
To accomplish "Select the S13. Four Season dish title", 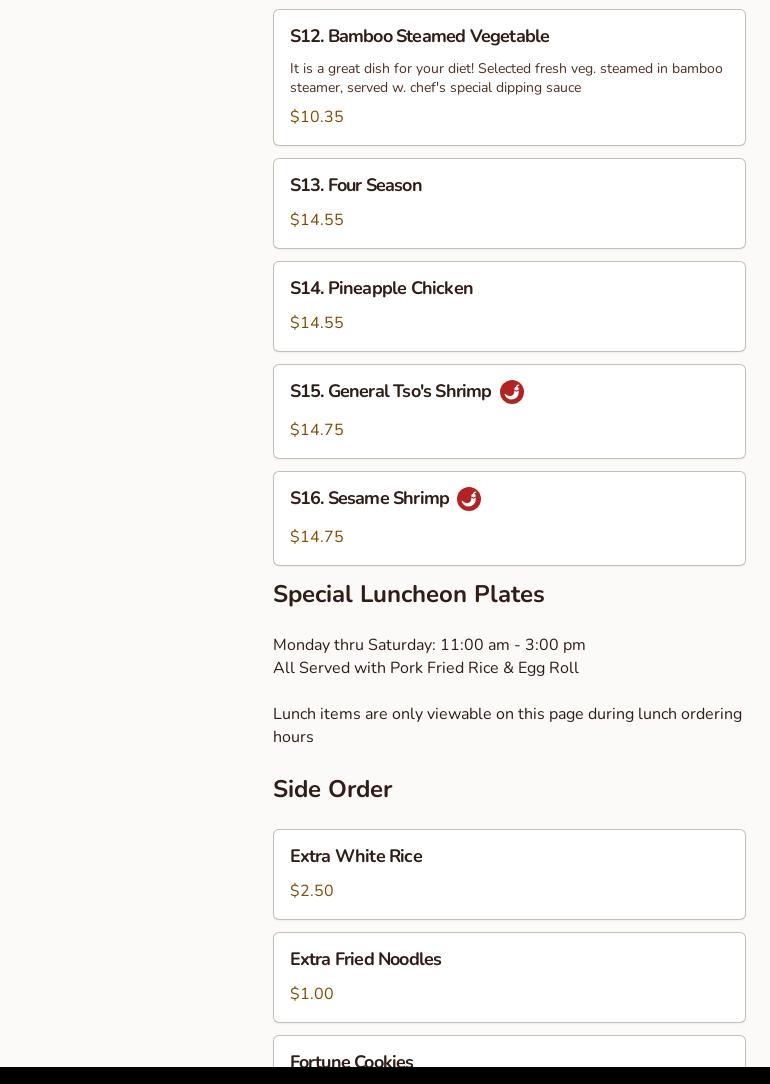I will click(x=356, y=186).
